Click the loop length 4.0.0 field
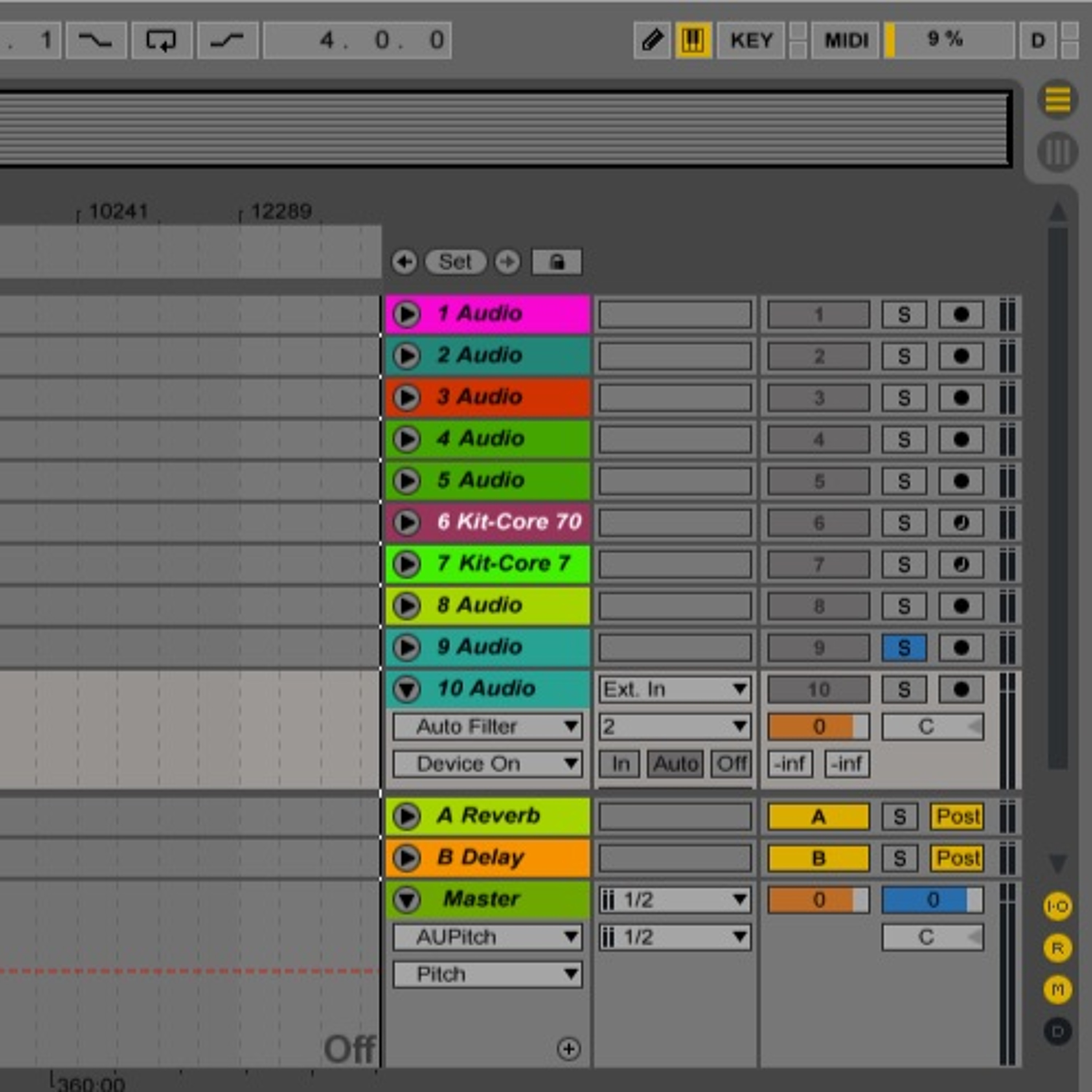The height and width of the screenshot is (1092, 1092). click(x=357, y=40)
